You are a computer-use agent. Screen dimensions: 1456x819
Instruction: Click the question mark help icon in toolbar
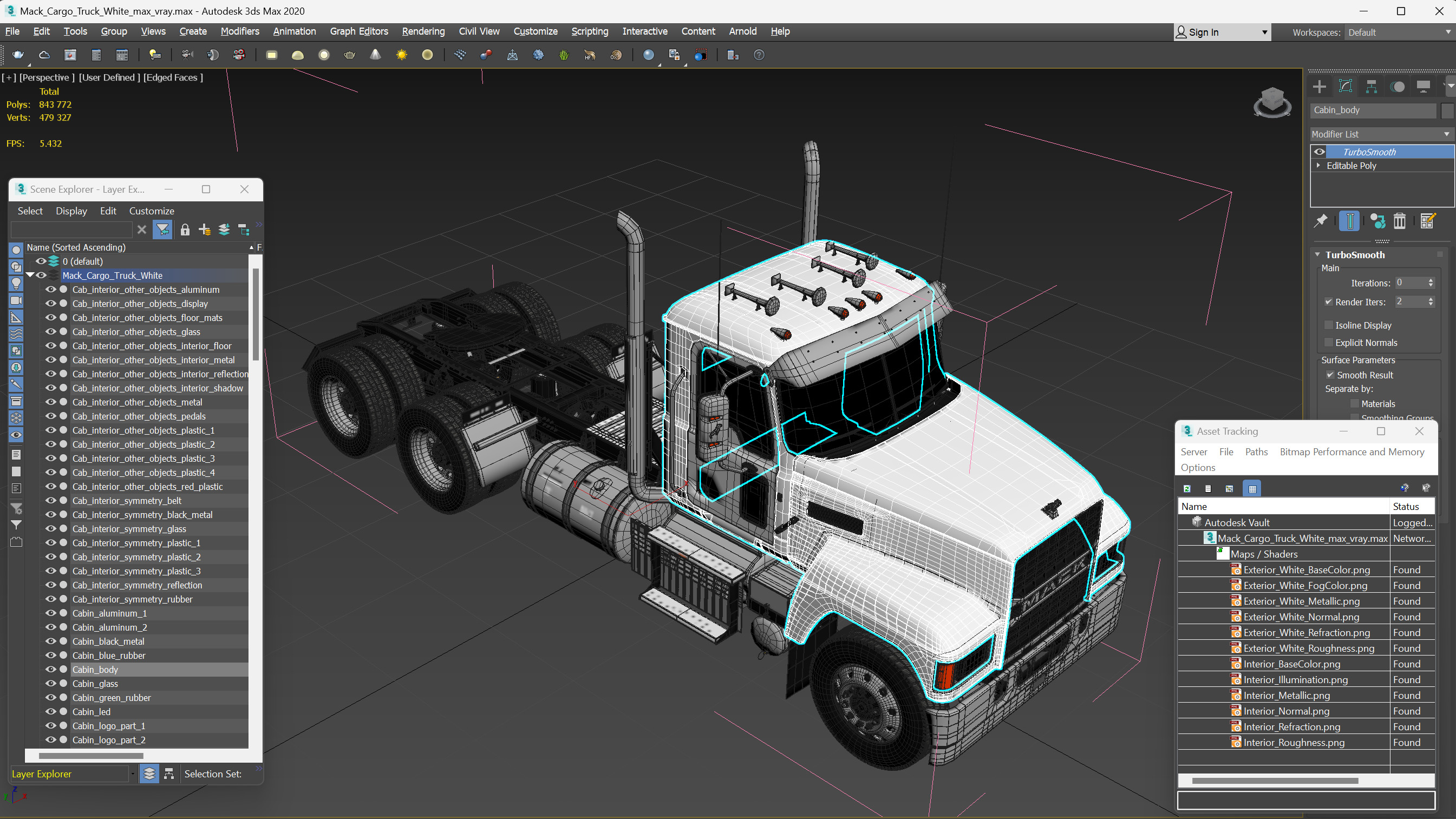point(759,55)
